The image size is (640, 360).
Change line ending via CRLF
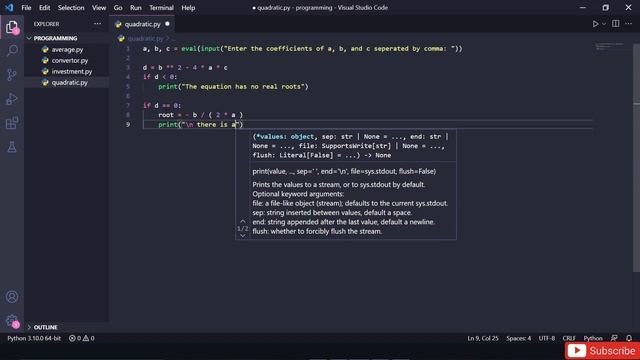(569, 338)
